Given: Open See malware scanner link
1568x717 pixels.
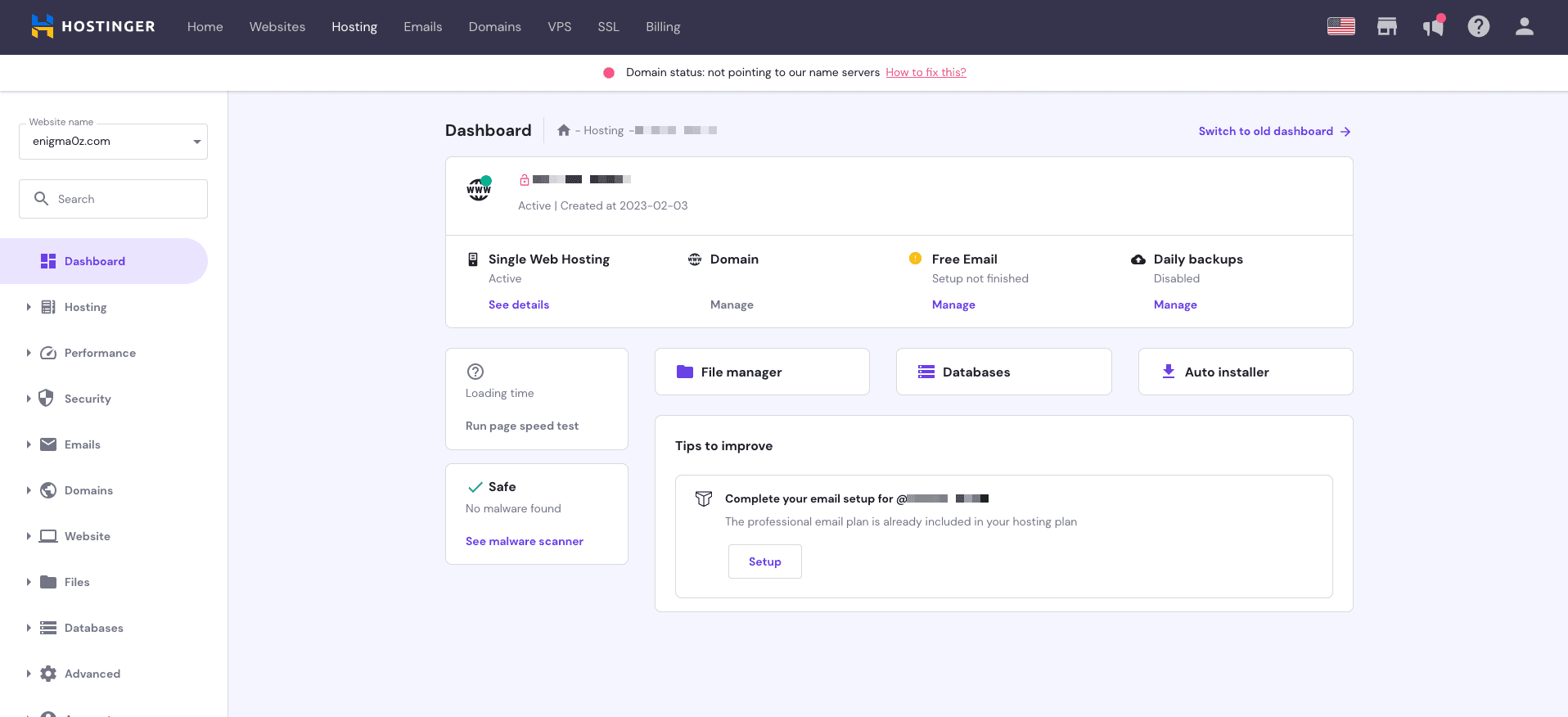Looking at the screenshot, I should coord(525,541).
